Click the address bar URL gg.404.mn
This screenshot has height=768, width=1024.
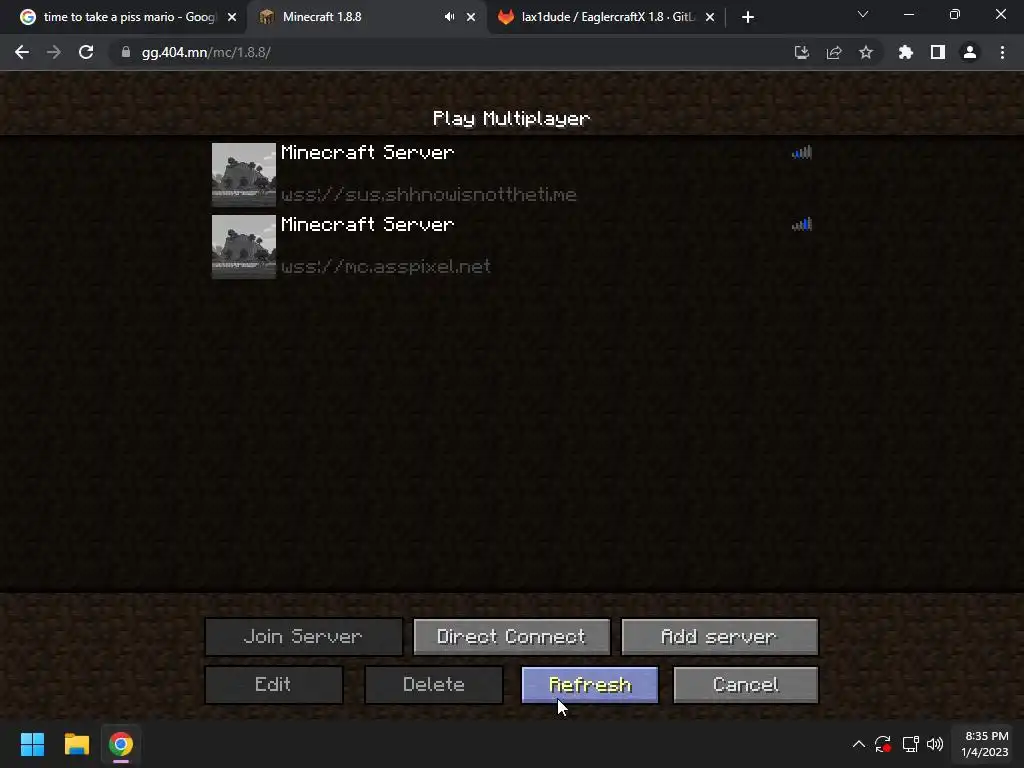[x=206, y=52]
